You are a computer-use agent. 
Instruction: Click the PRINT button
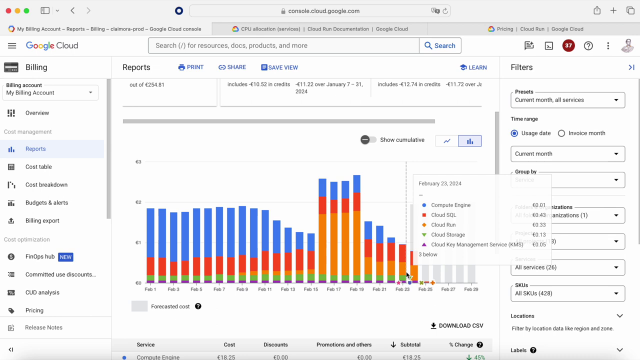tap(191, 67)
